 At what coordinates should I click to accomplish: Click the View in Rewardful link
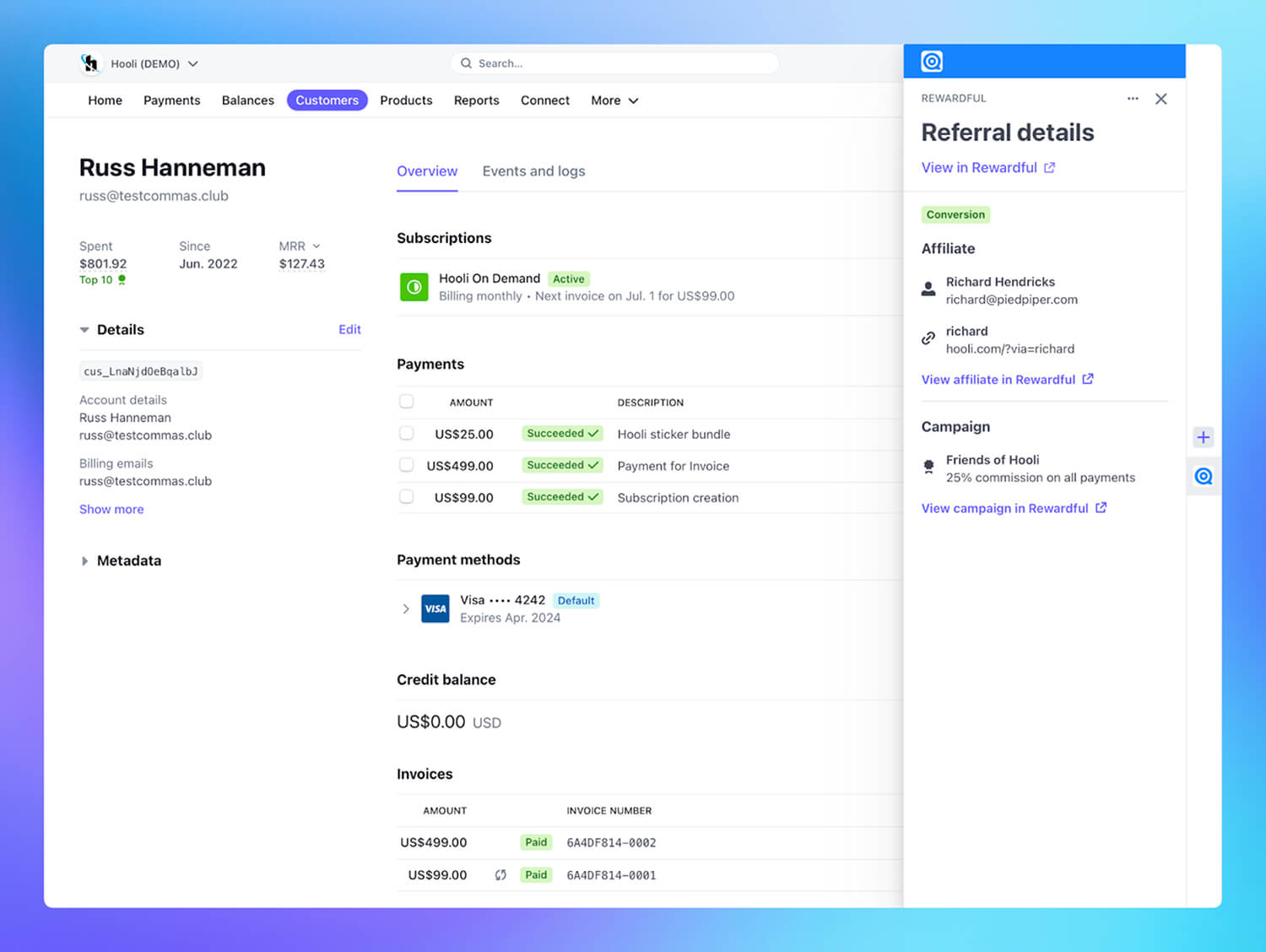point(979,168)
